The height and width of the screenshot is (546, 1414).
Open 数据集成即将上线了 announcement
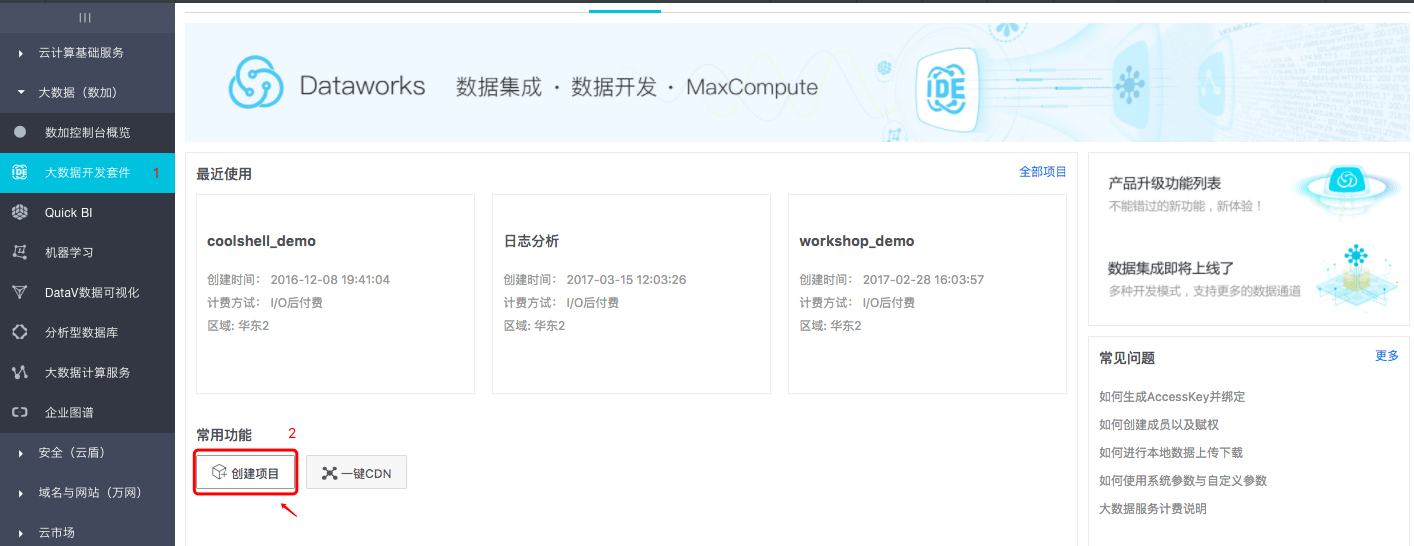(x=1171, y=268)
